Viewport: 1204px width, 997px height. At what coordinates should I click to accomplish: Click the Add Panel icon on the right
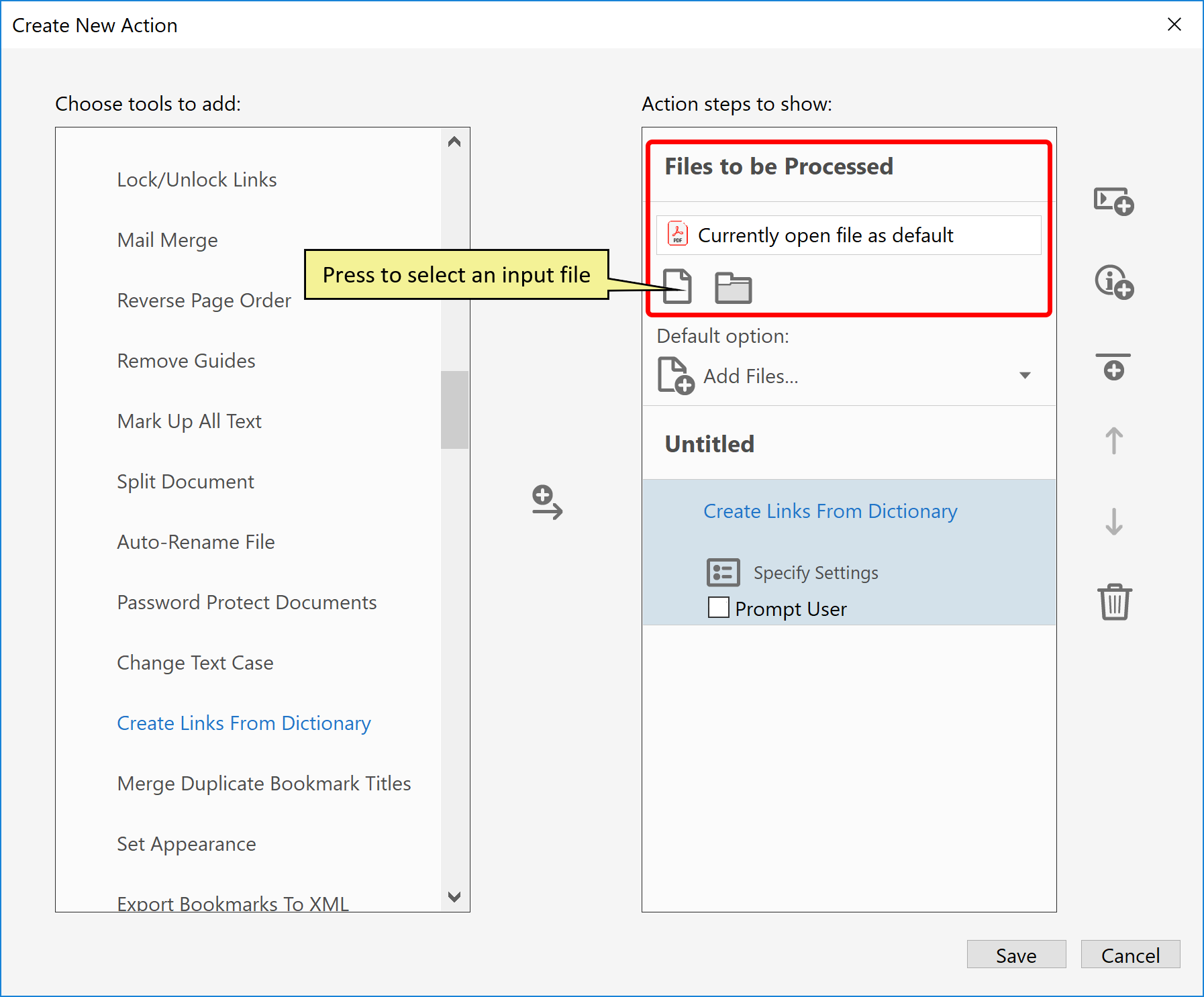click(x=1113, y=201)
